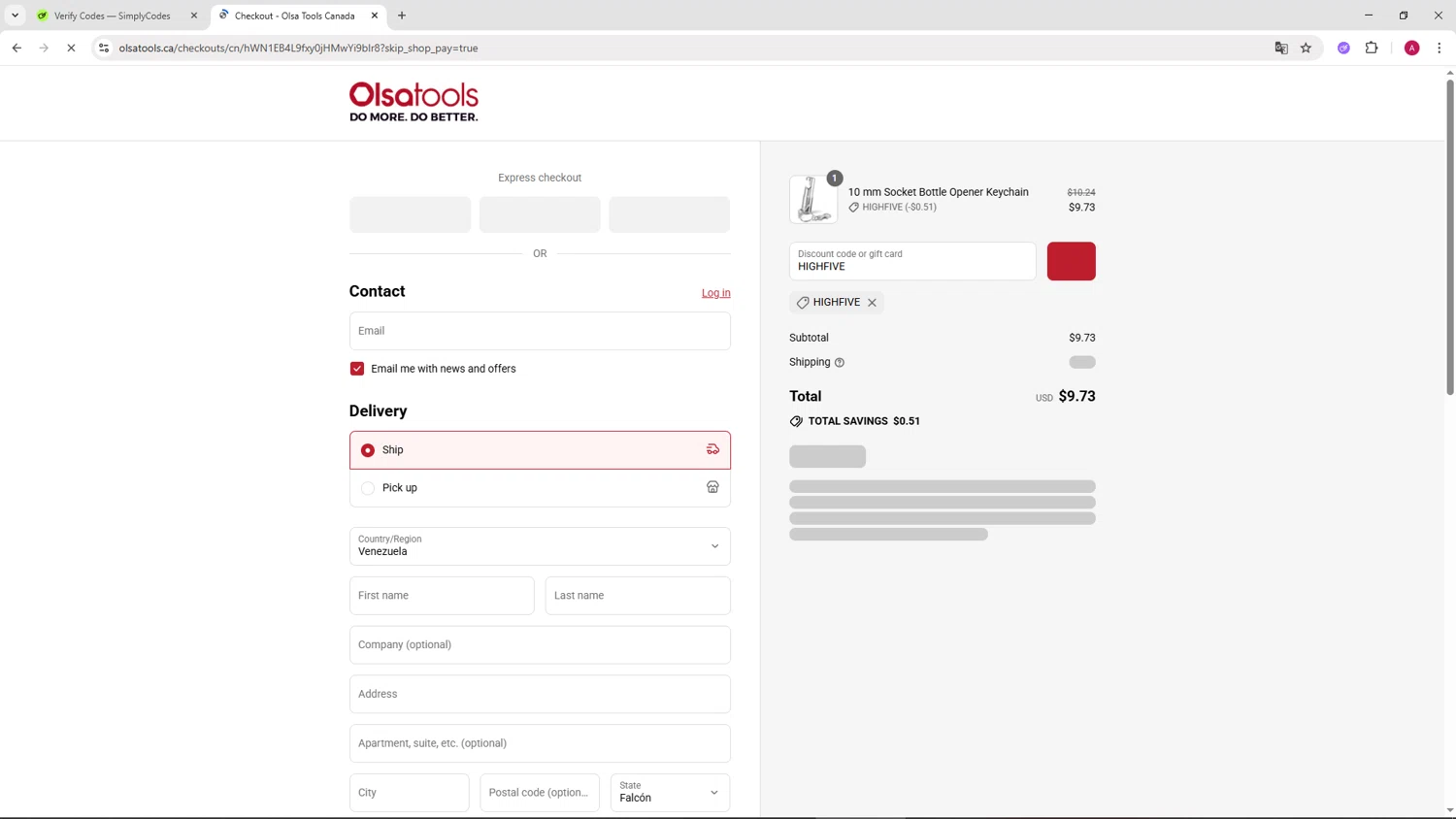Click the Pick up store icon

[x=712, y=487]
